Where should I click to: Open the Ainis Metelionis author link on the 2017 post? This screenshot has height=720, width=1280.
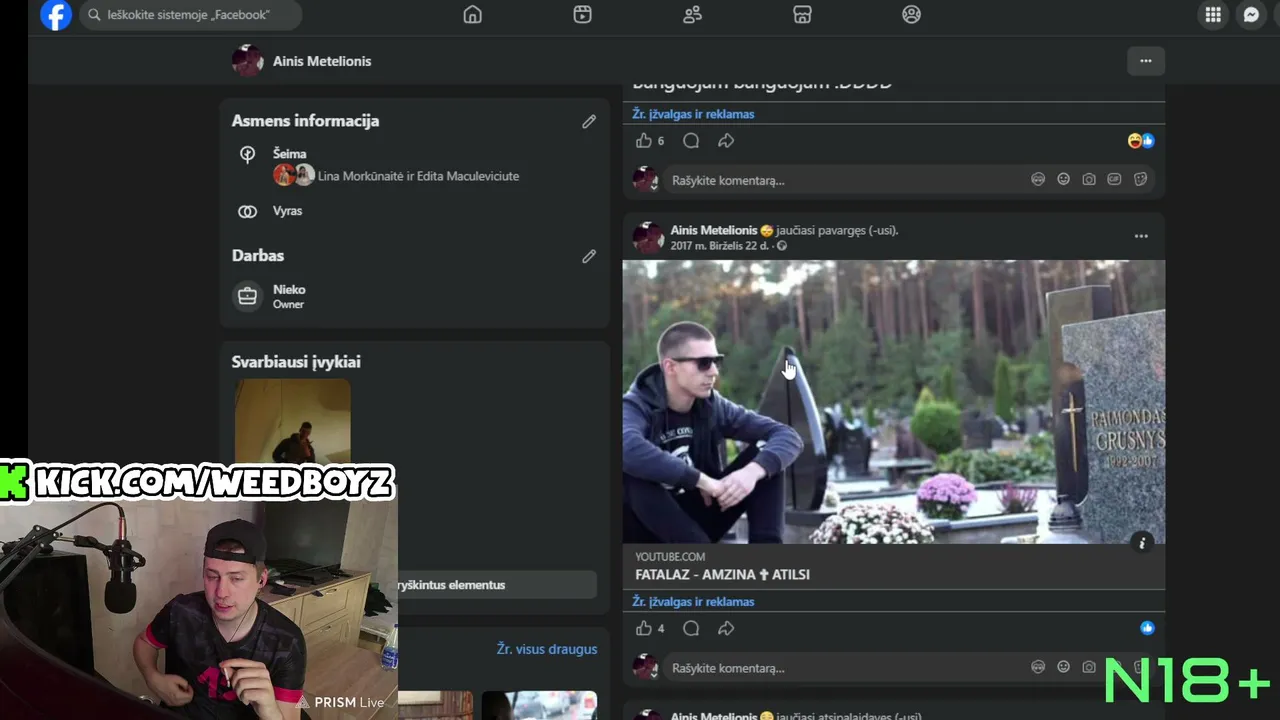714,230
